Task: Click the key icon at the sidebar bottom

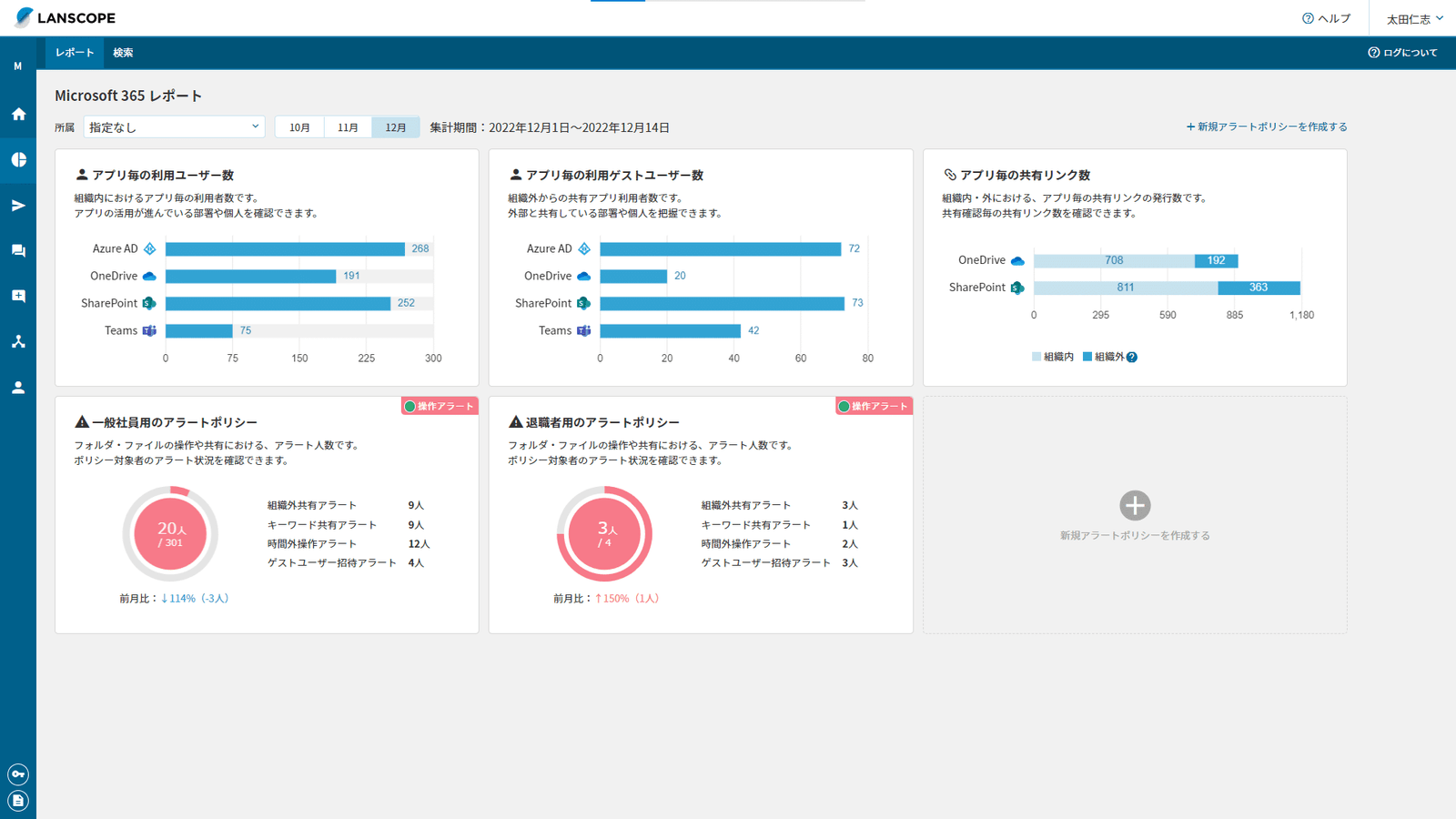Action: 18,774
